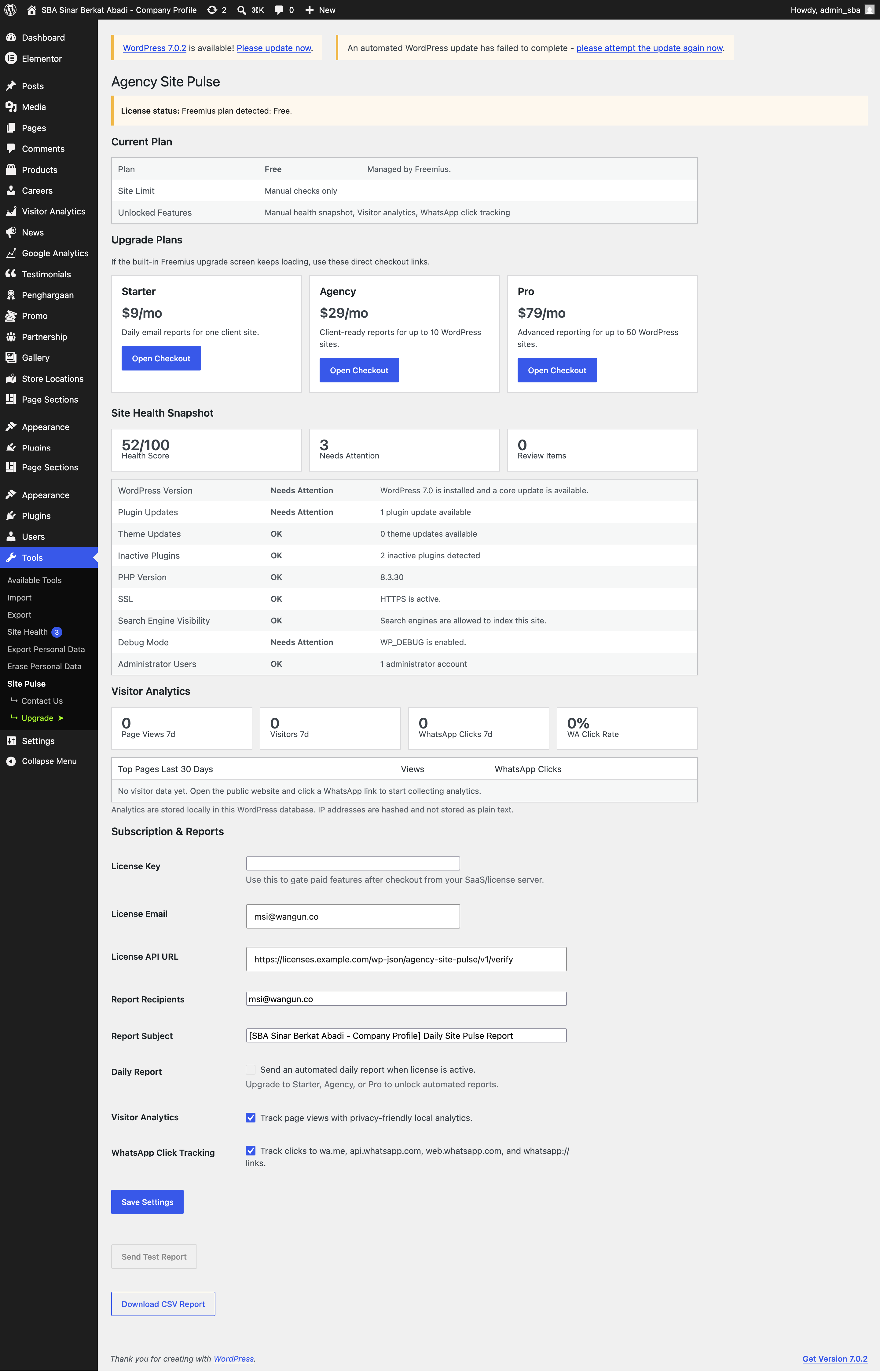Screen dimensions: 880x1372
Task: Click the comments bubble icon in the admin bar
Action: 279,10
